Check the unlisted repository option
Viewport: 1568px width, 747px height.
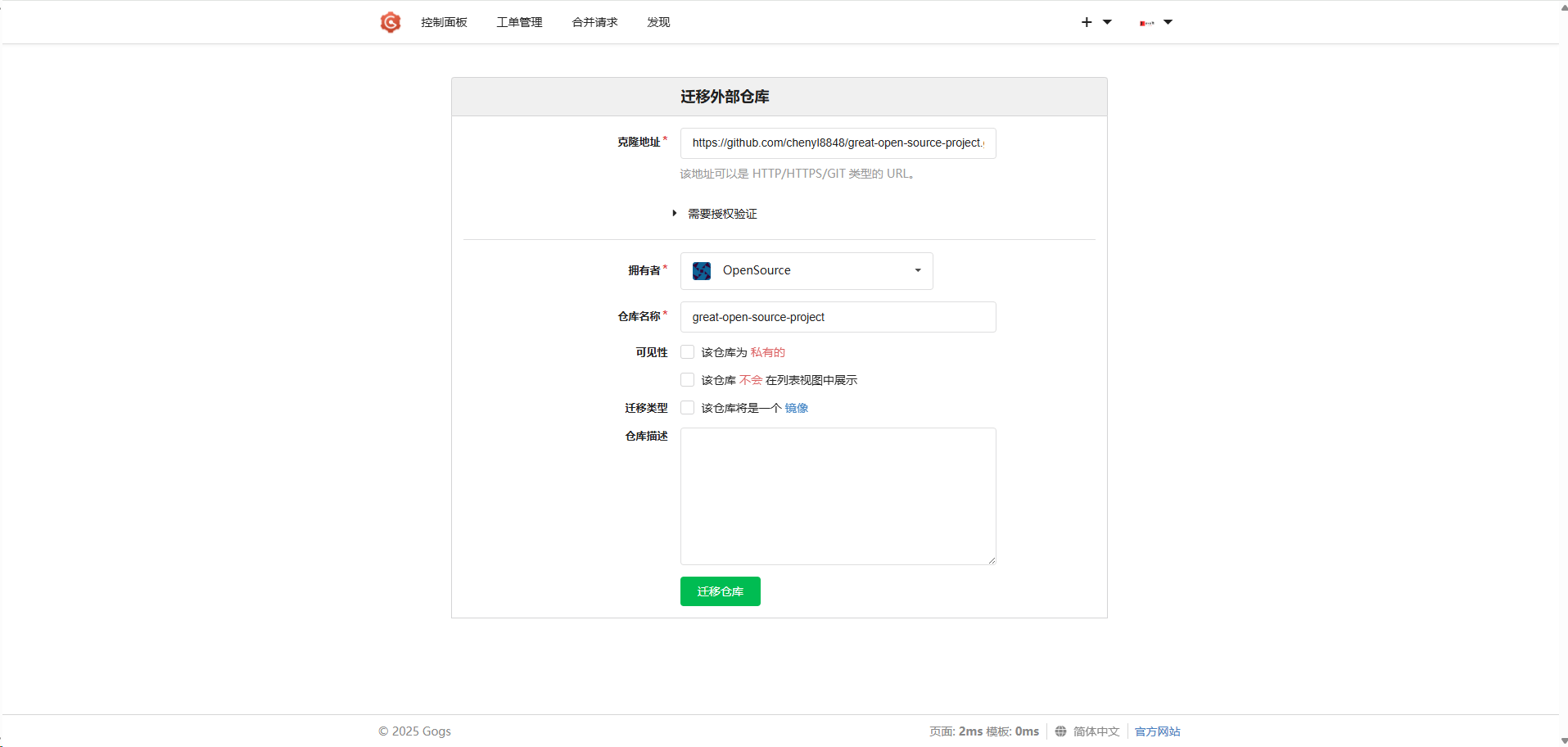688,380
